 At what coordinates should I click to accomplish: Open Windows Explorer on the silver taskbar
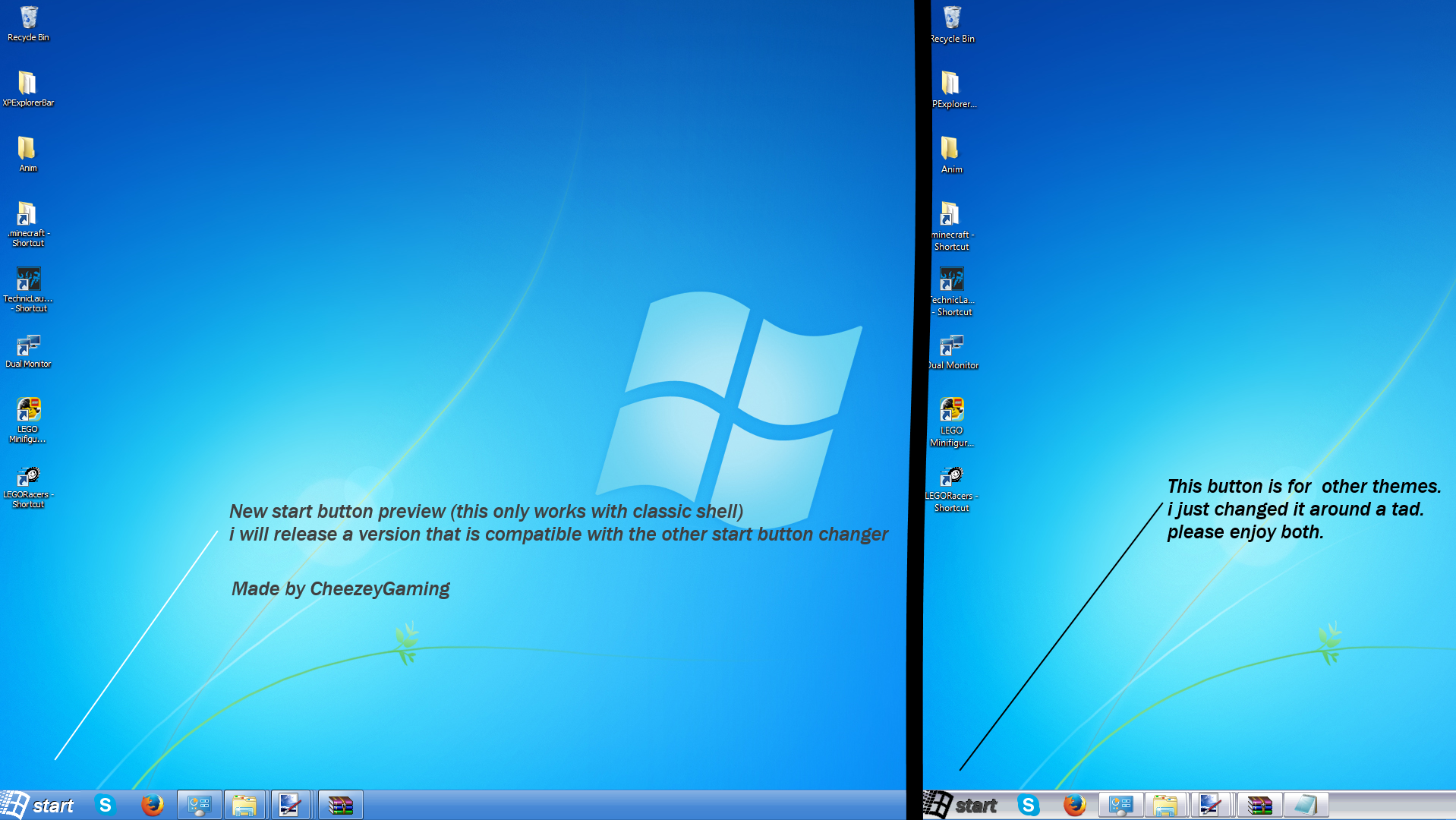(1166, 805)
